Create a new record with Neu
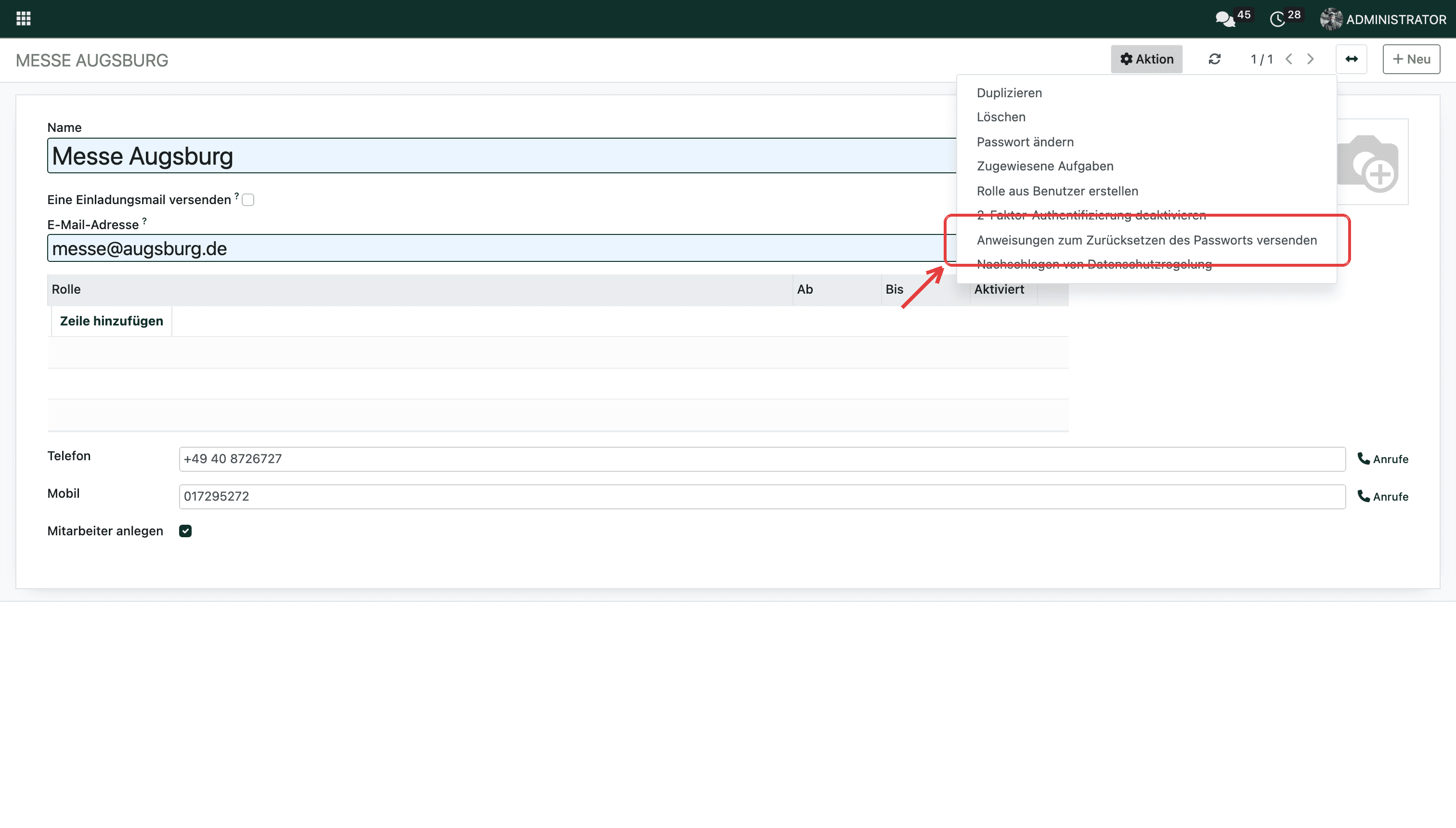The height and width of the screenshot is (828, 1456). (1411, 59)
